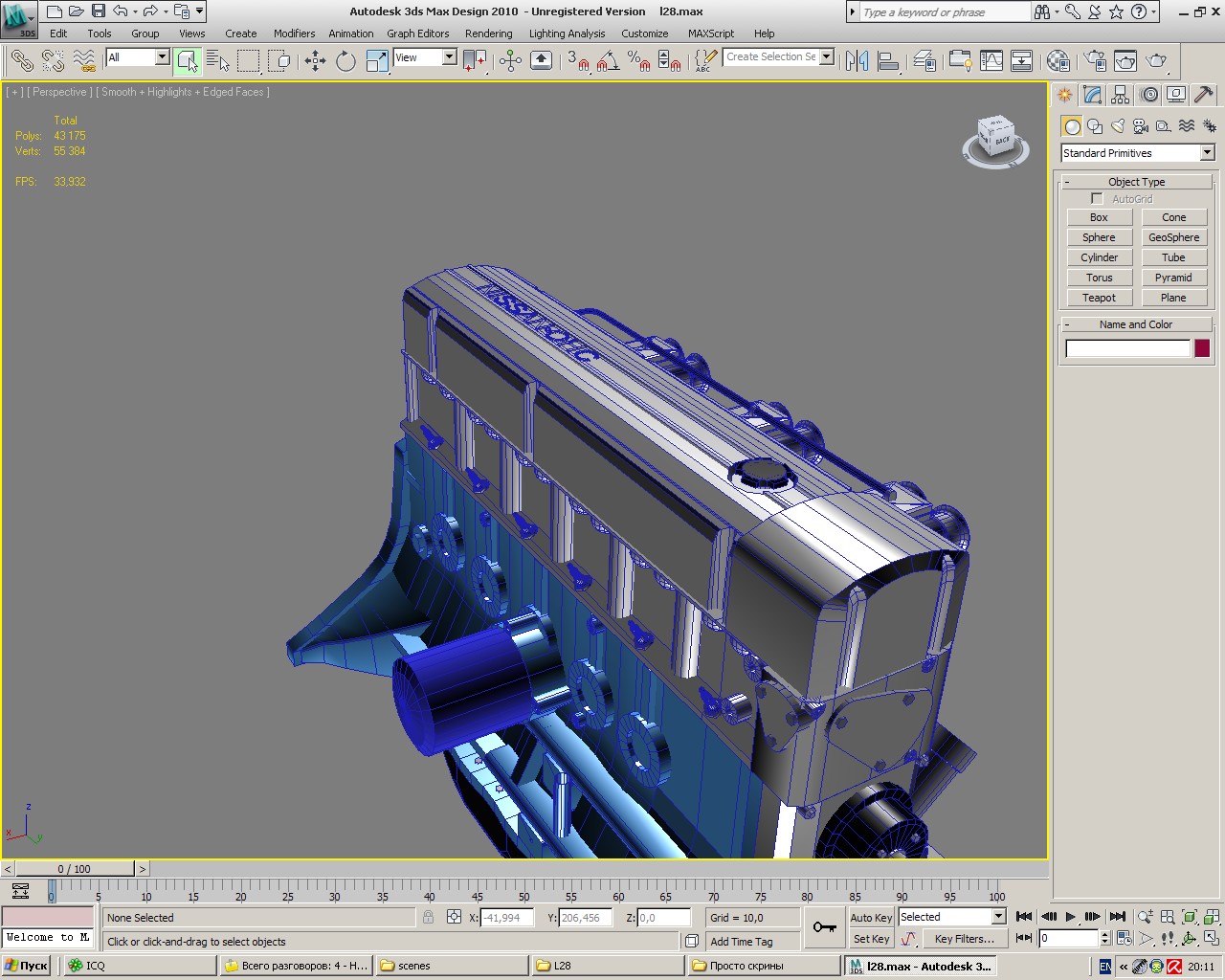The height and width of the screenshot is (980, 1225).
Task: Open the Render Setup dialog
Action: (x=1095, y=61)
